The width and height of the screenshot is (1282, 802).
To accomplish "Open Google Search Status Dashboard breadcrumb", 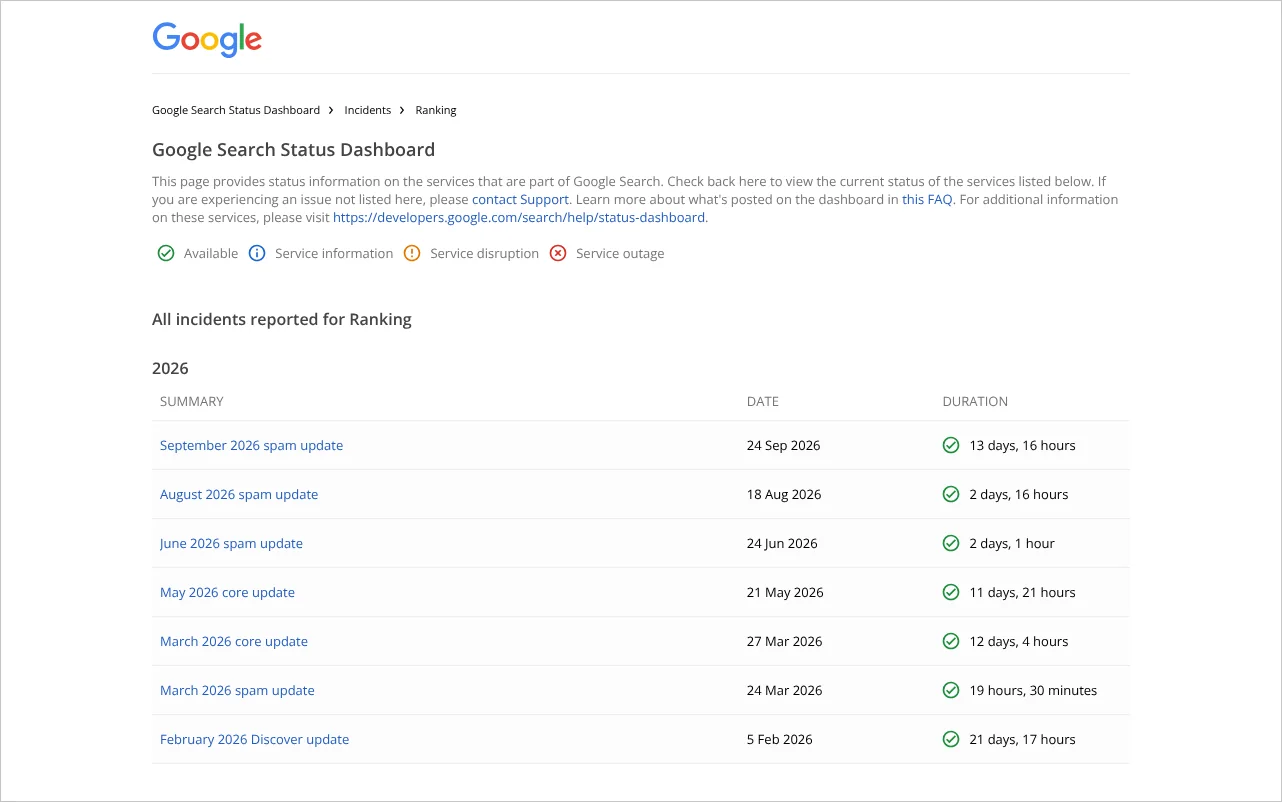I will (236, 110).
